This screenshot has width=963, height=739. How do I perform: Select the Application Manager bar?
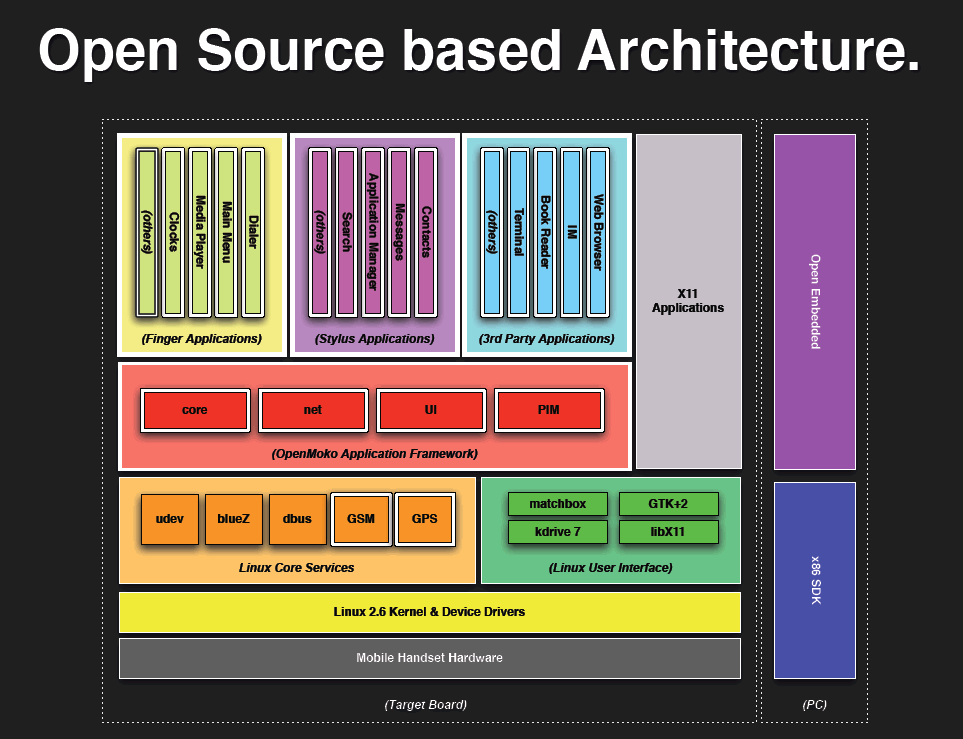[x=373, y=232]
